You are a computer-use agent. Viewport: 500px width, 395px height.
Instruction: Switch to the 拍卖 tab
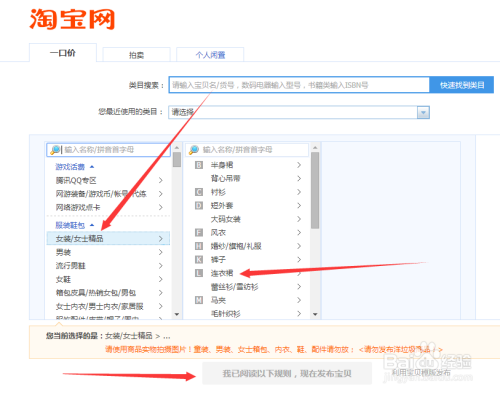[x=137, y=55]
